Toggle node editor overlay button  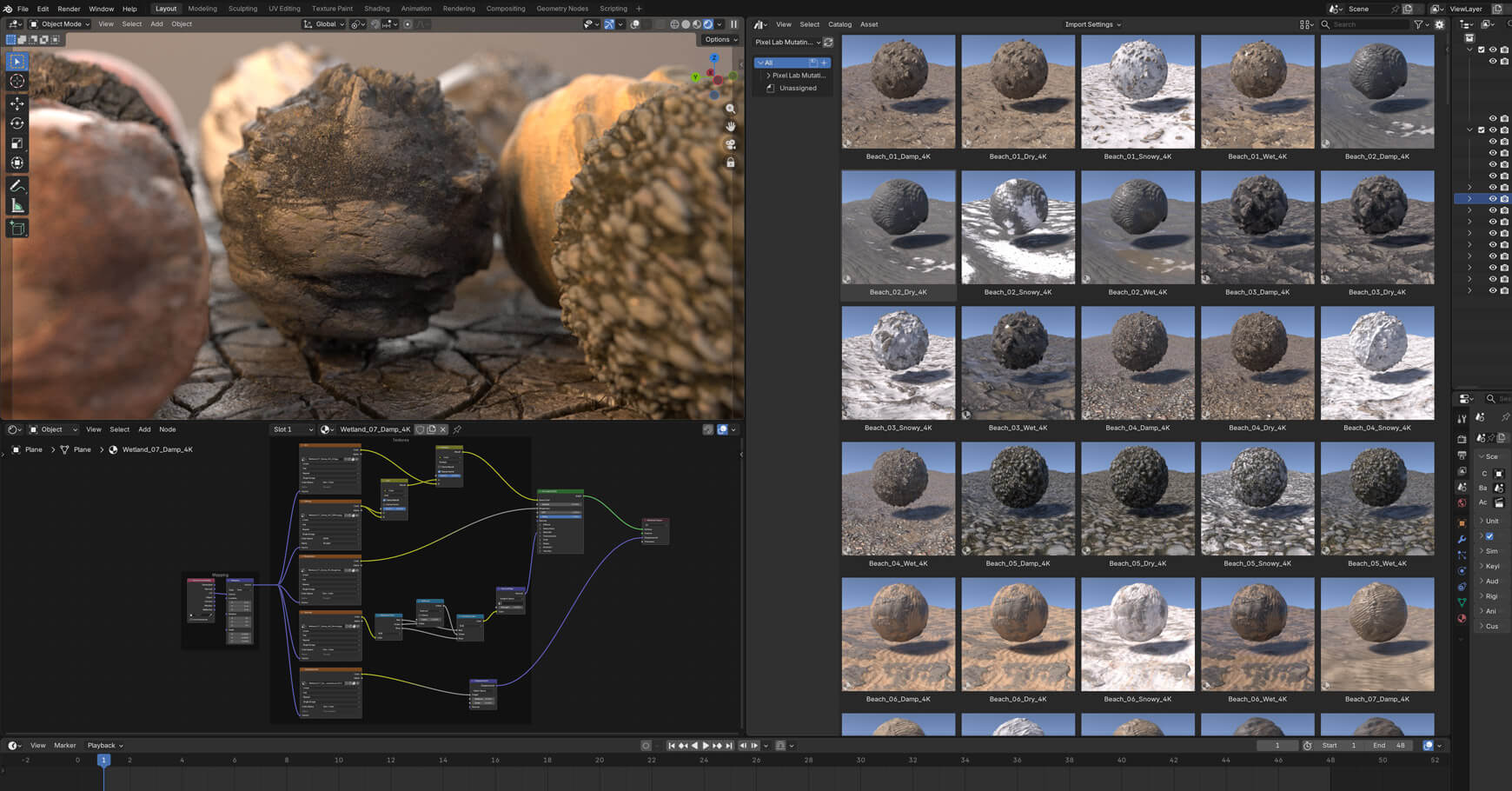[722, 429]
